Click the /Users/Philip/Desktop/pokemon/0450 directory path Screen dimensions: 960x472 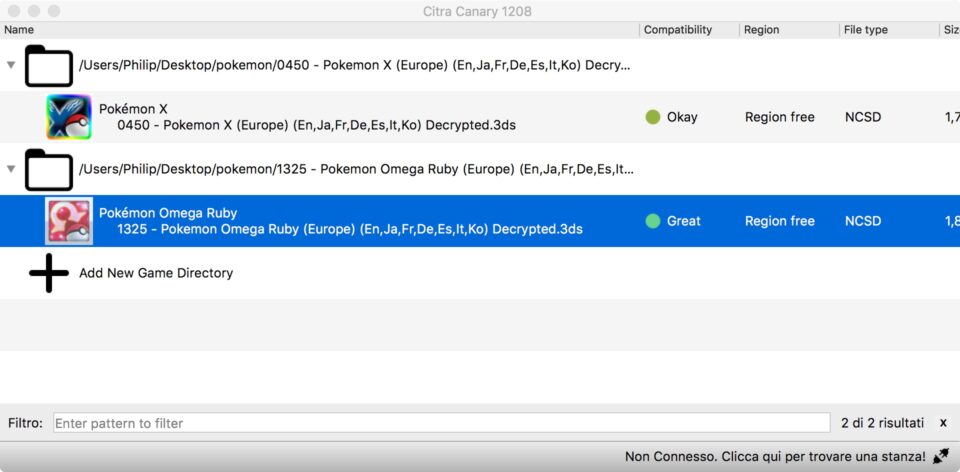(x=354, y=66)
